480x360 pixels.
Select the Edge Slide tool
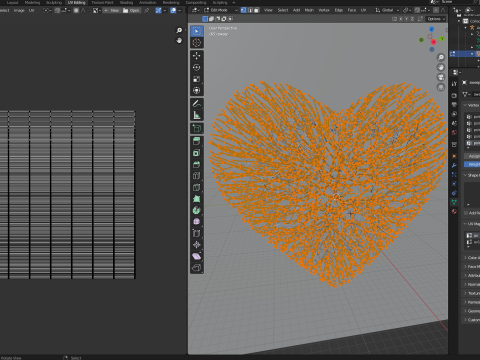(197, 233)
